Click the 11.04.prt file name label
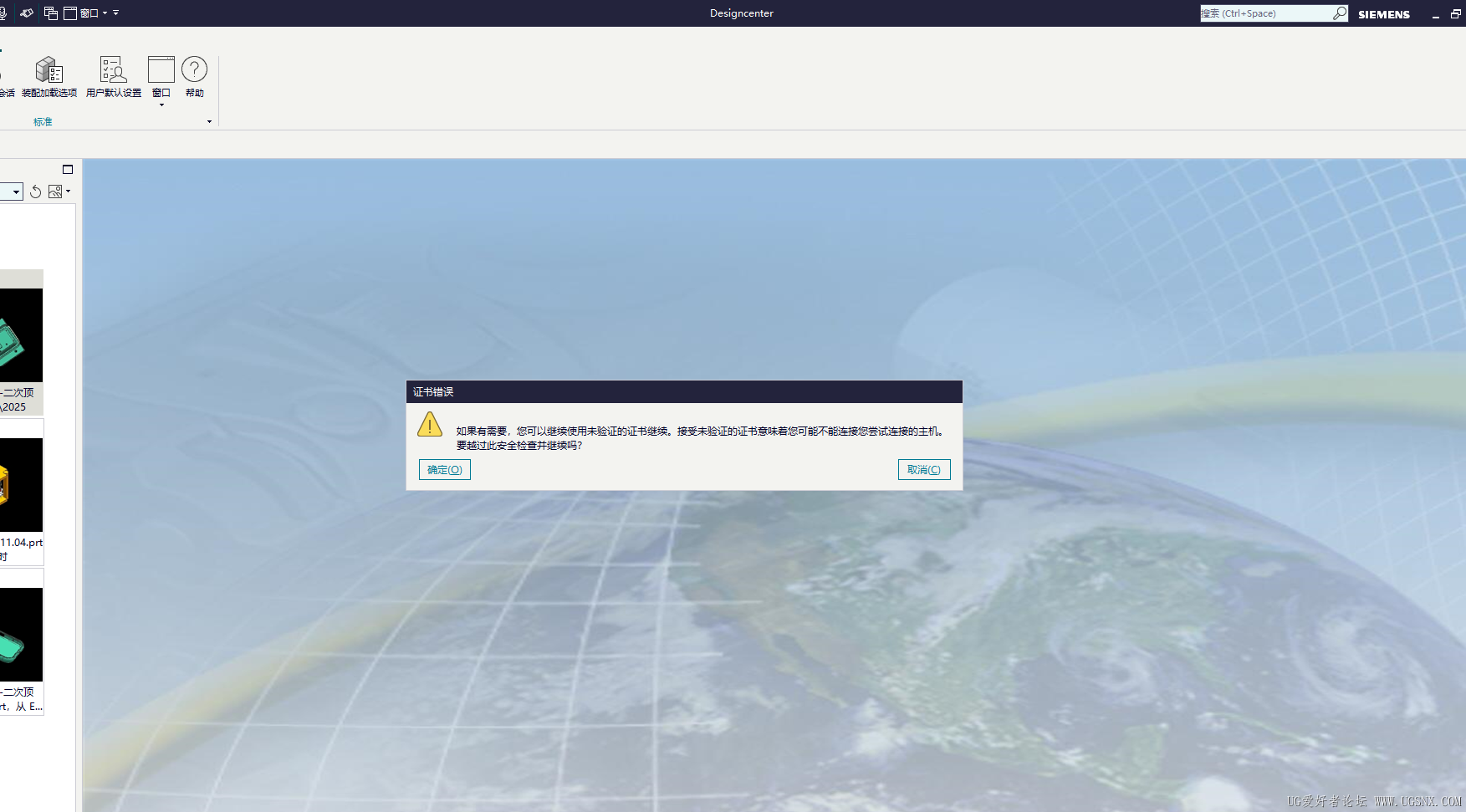 coord(22,543)
